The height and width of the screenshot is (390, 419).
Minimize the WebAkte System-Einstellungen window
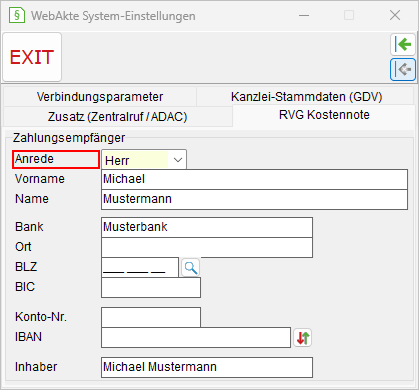(x=304, y=15)
